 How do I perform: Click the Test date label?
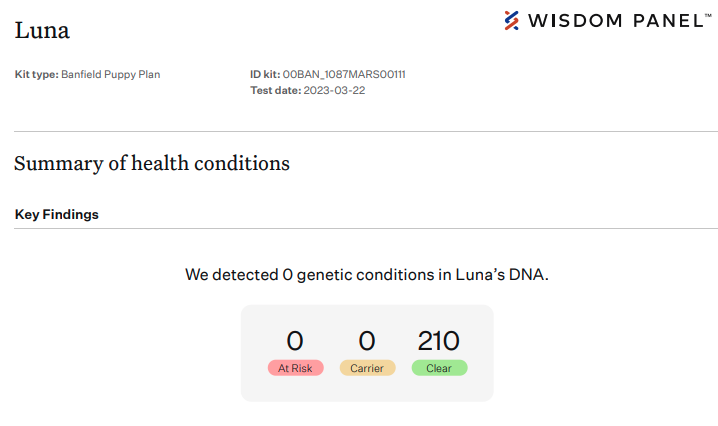(276, 90)
